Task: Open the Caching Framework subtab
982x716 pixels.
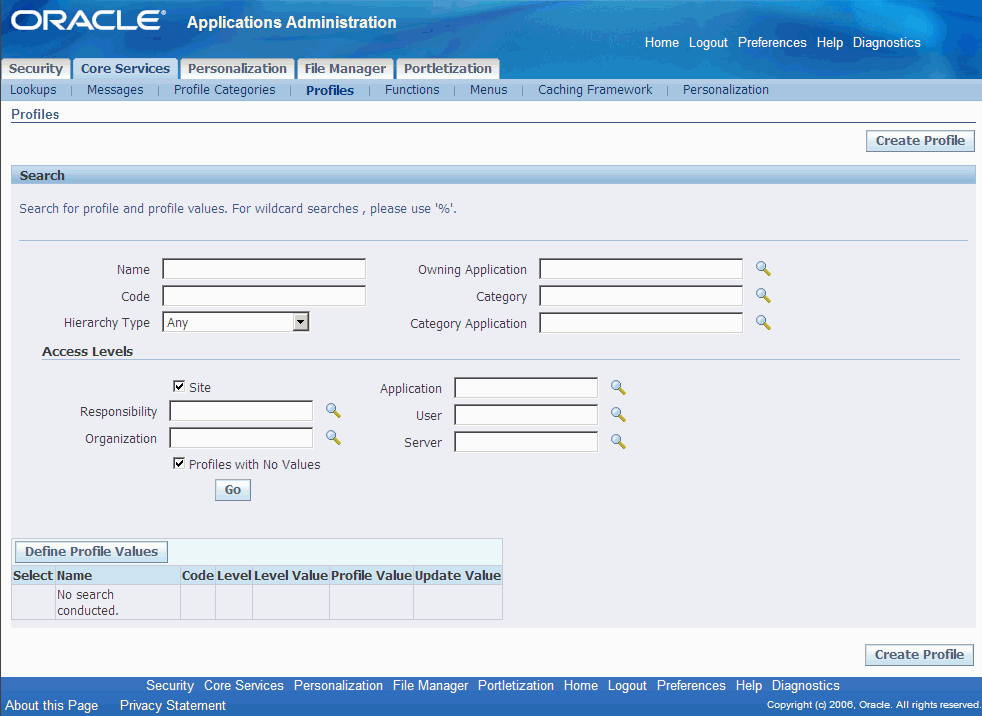Action: 595,90
